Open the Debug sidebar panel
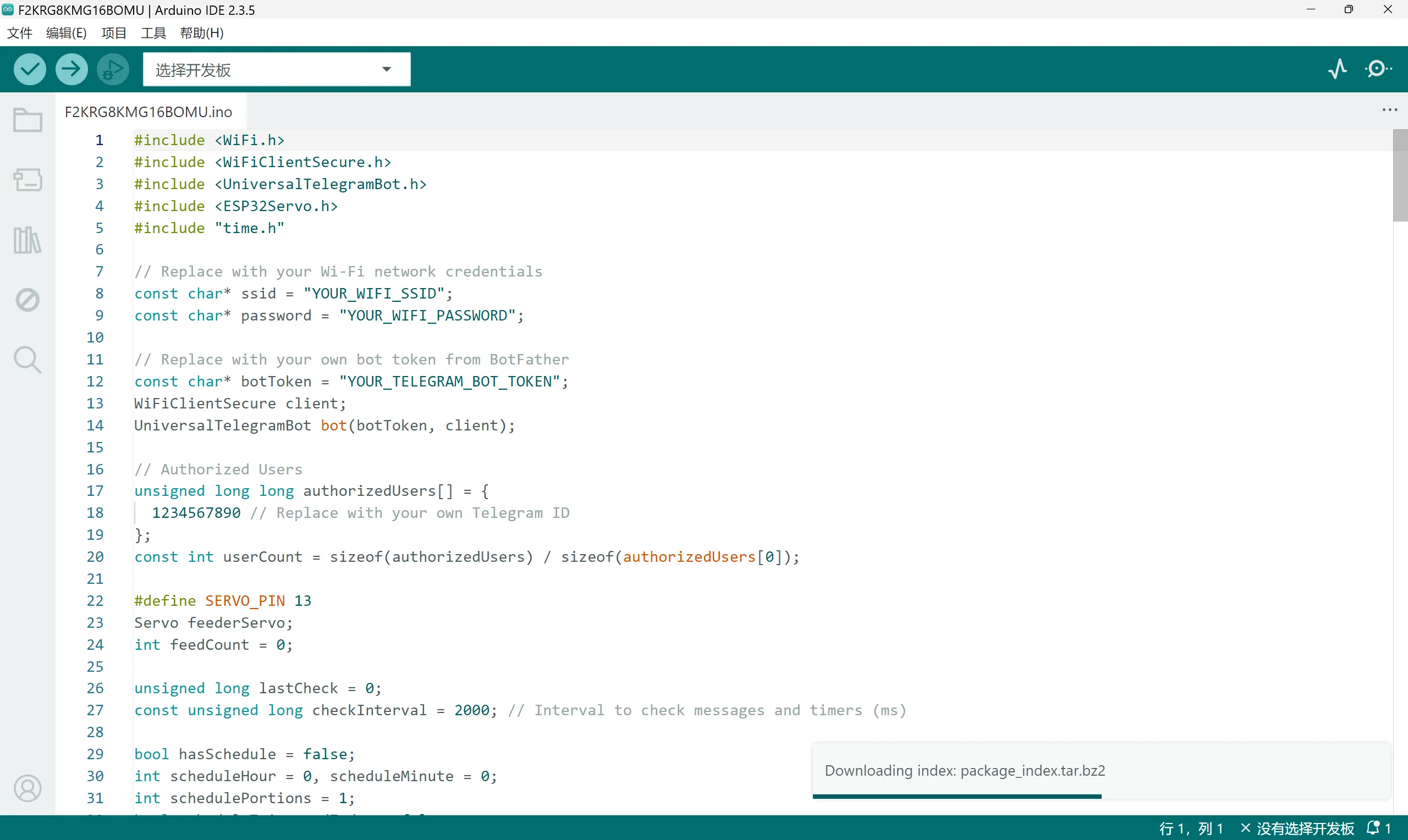Screen dimensions: 1408x840 pyautogui.click(x=27, y=300)
